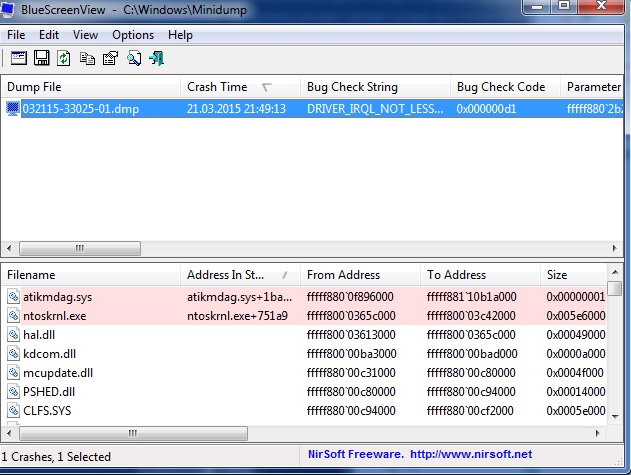Click the atikmdag.sys driver file icon
The image size is (631, 475).
pyautogui.click(x=13, y=297)
